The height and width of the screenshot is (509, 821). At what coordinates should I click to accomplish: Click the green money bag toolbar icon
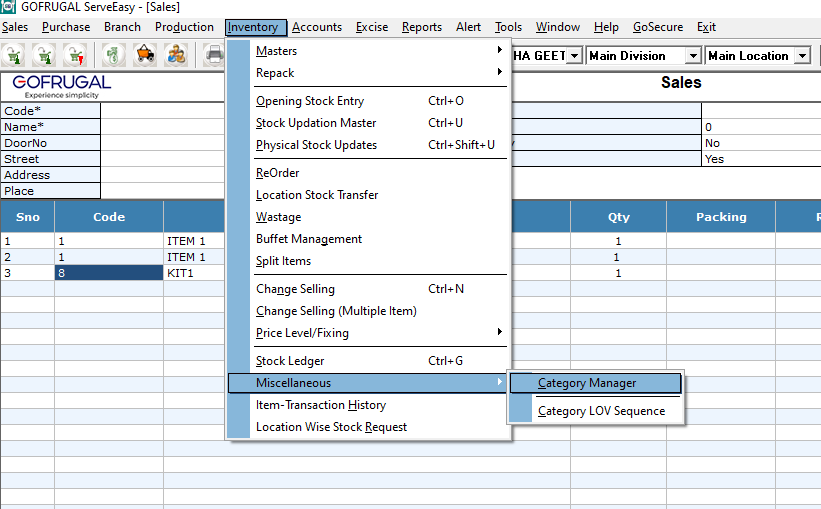115,55
